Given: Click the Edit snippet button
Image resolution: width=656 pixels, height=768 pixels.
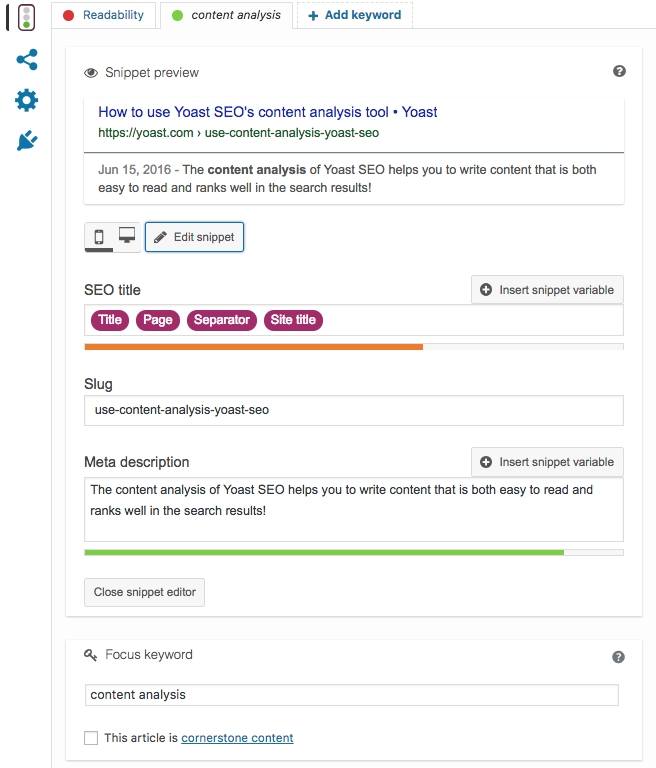Looking at the screenshot, I should [x=194, y=237].
